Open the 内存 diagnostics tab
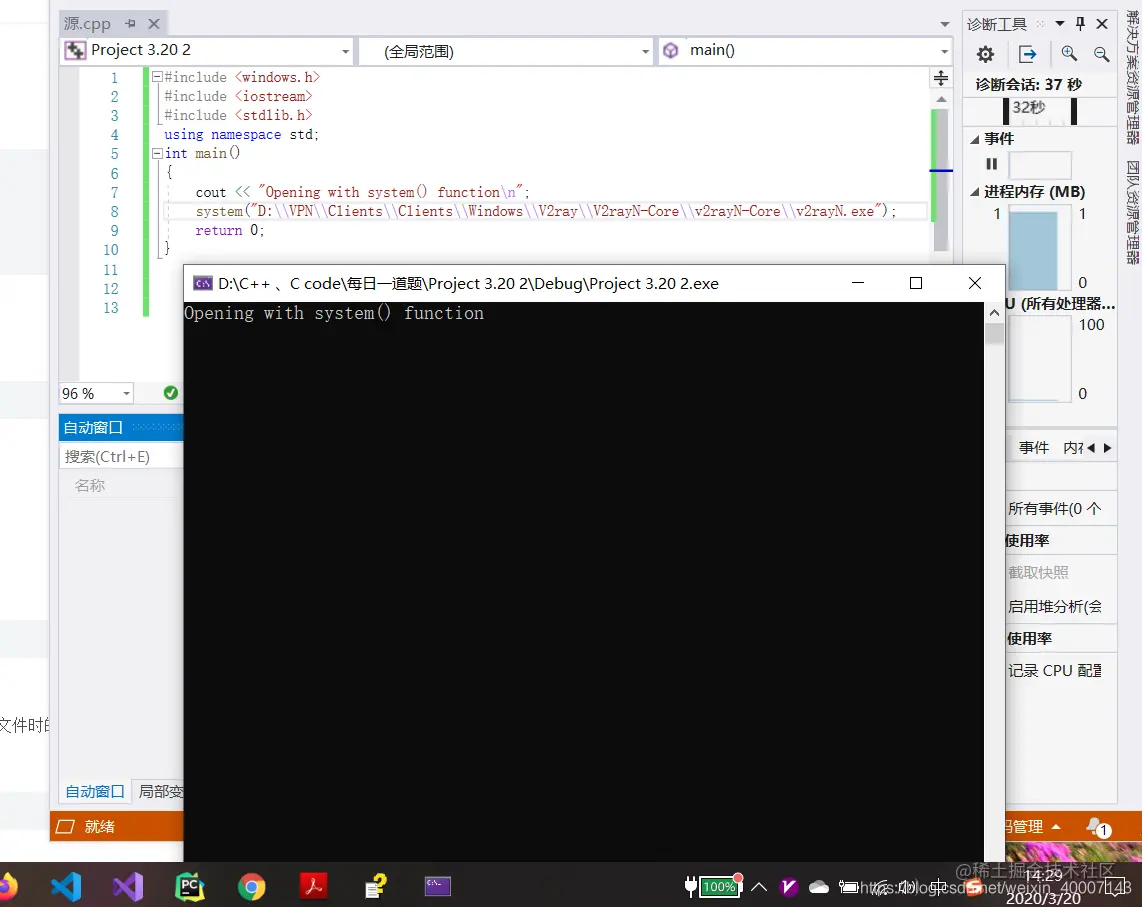1142x907 pixels. click(x=1073, y=447)
